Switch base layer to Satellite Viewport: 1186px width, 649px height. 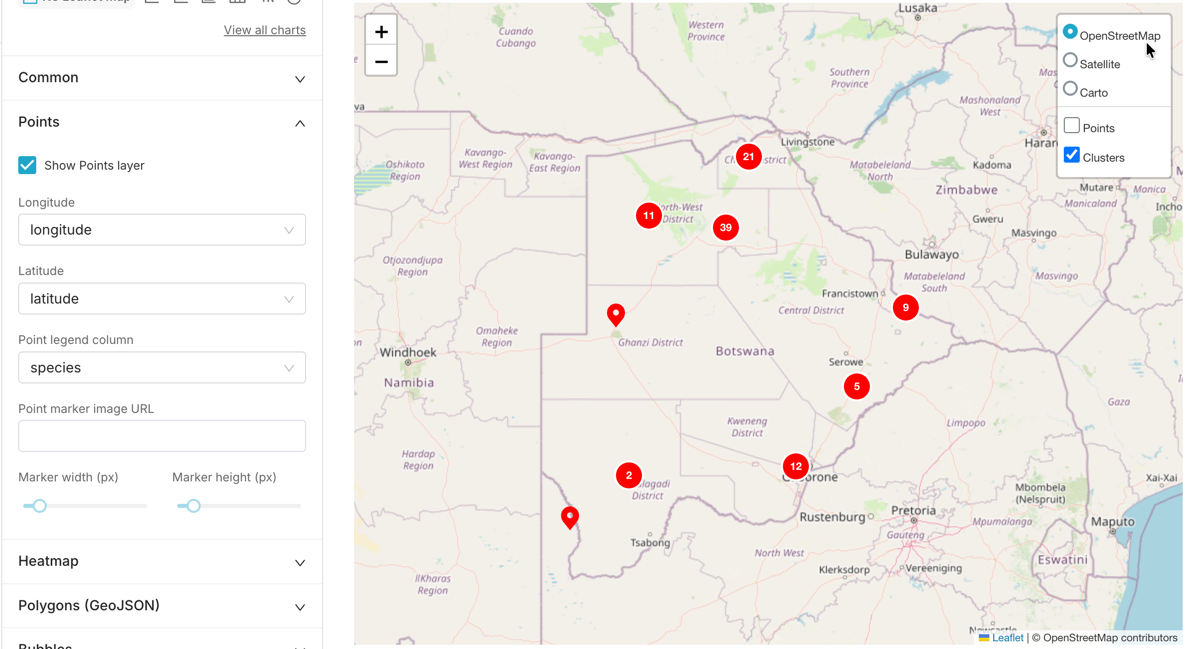tap(1070, 60)
